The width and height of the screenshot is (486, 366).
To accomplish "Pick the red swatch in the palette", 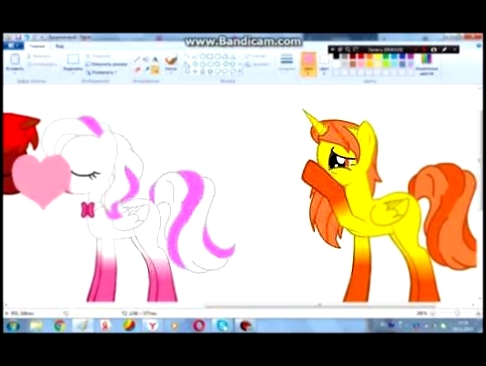I will [x=361, y=57].
